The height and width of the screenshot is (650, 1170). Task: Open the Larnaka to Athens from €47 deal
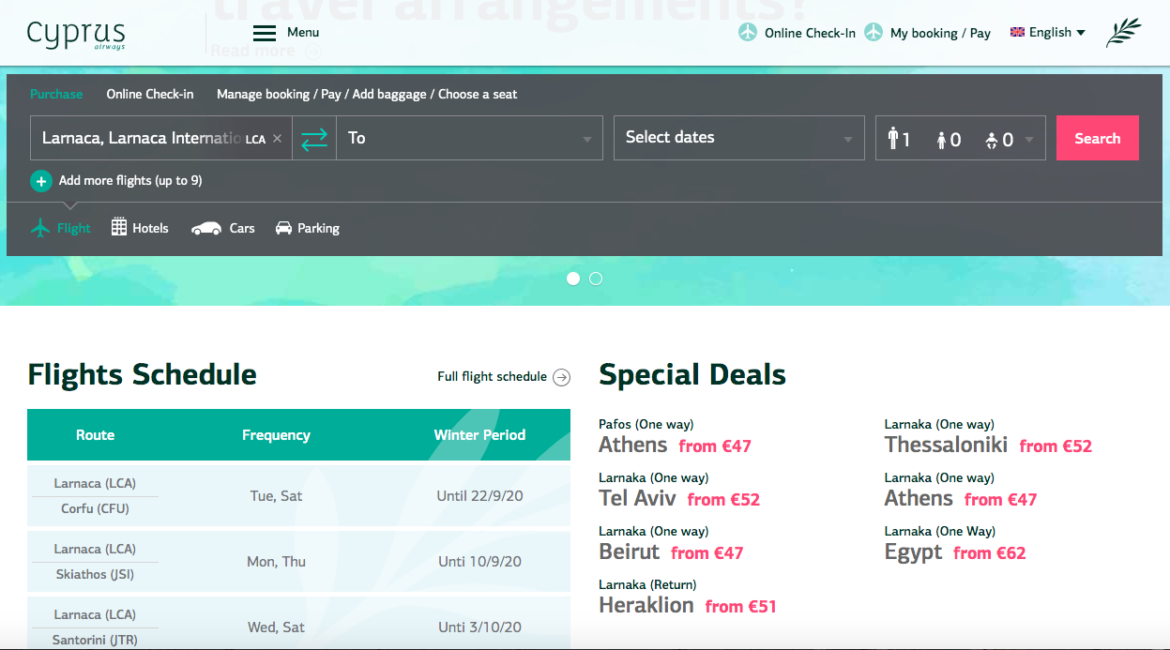click(960, 491)
